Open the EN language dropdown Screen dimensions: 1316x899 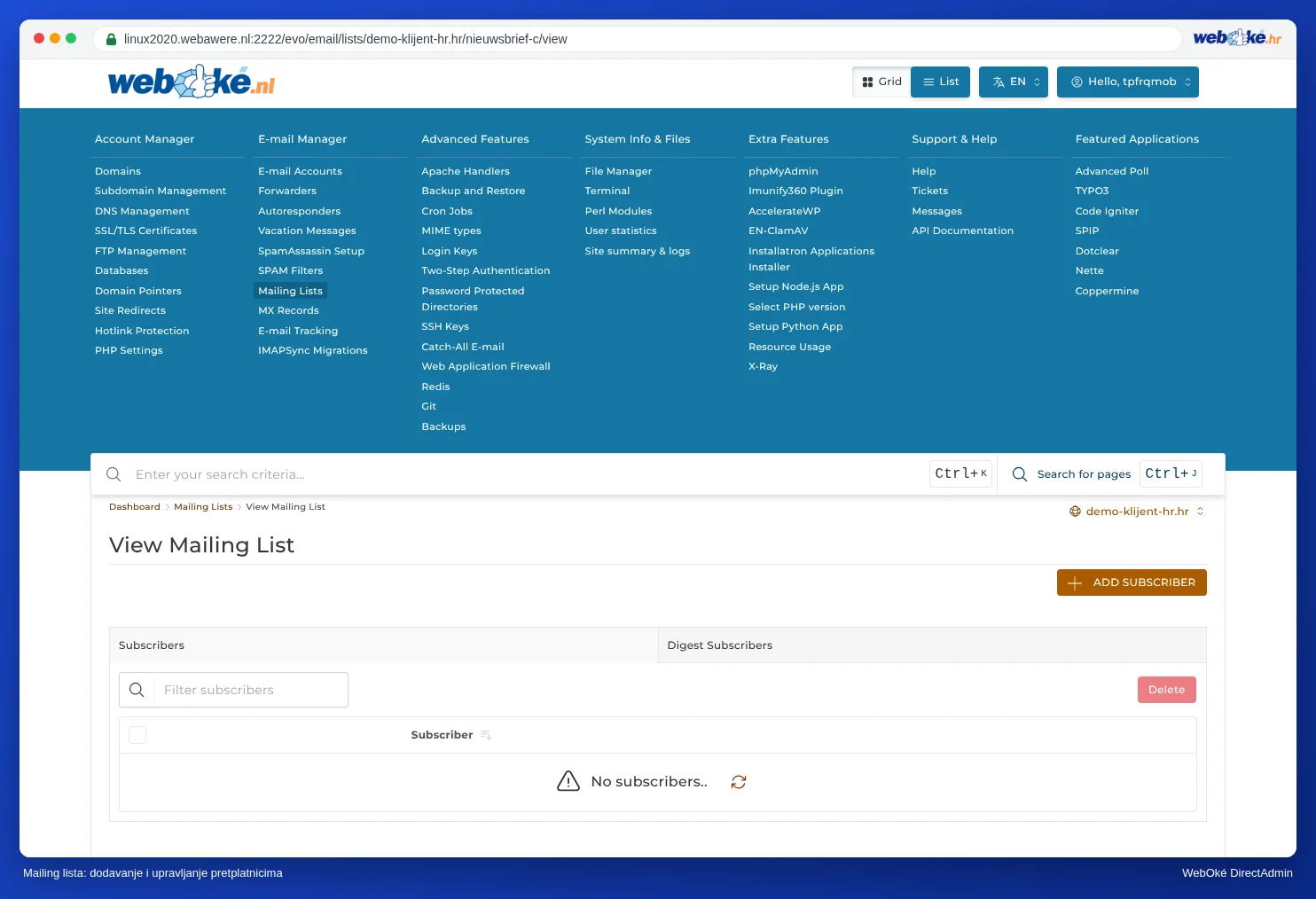1014,82
